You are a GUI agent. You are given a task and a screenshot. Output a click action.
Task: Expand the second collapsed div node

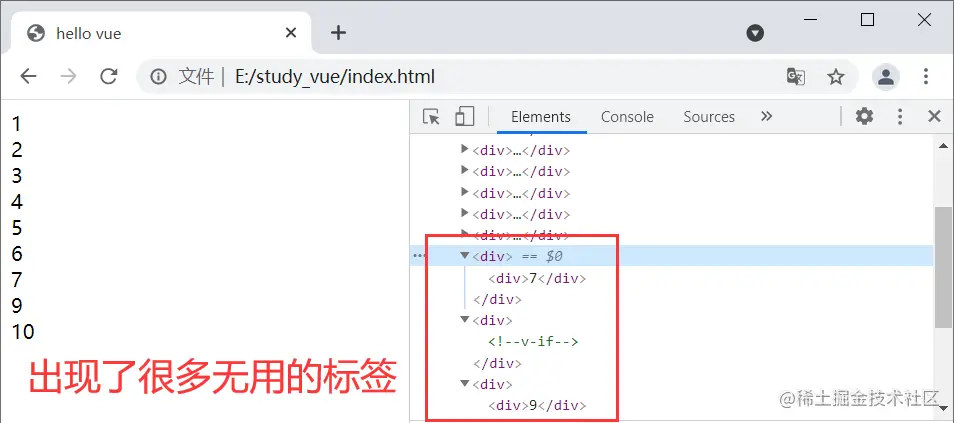pos(465,170)
